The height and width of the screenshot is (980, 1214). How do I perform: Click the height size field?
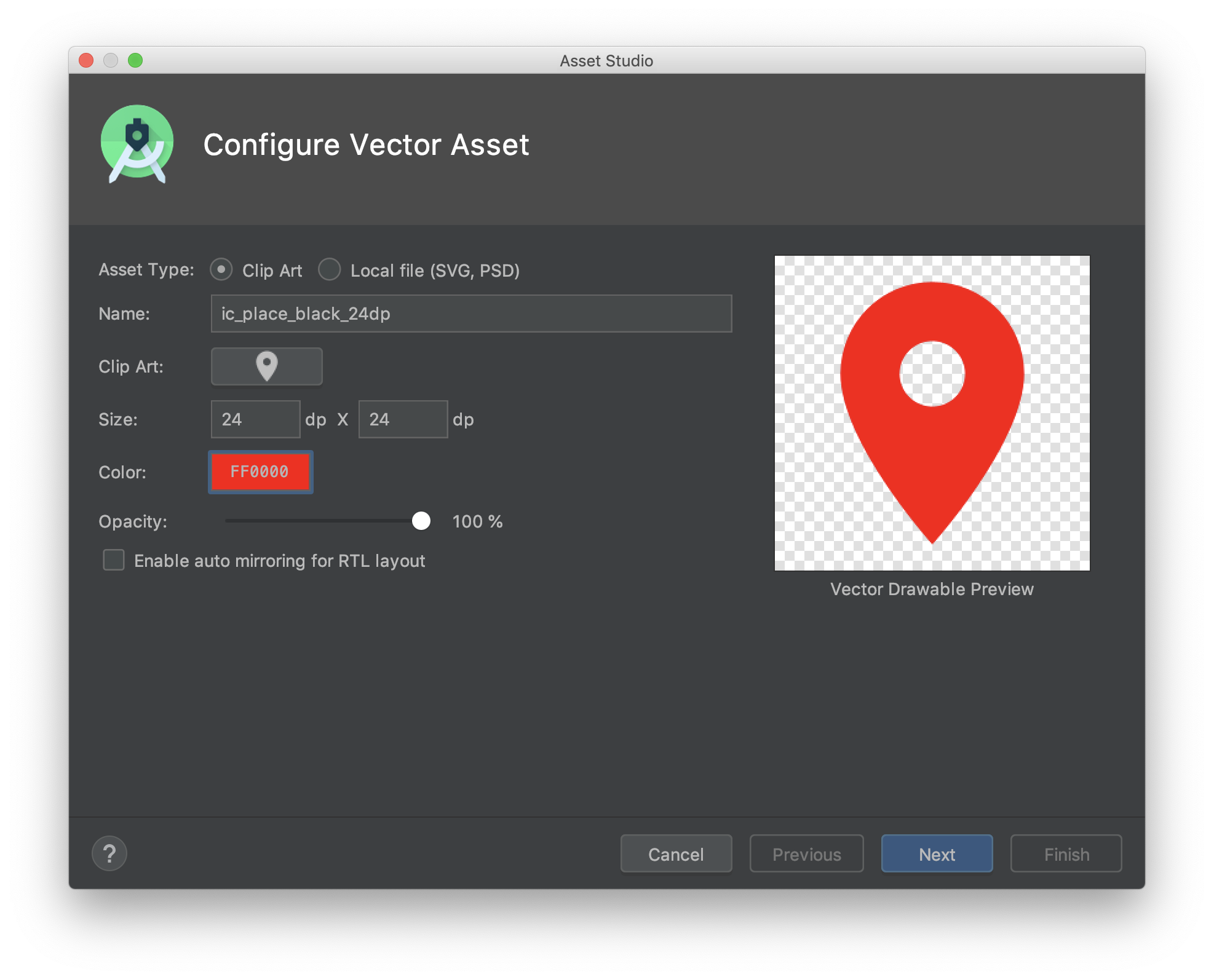click(x=403, y=419)
